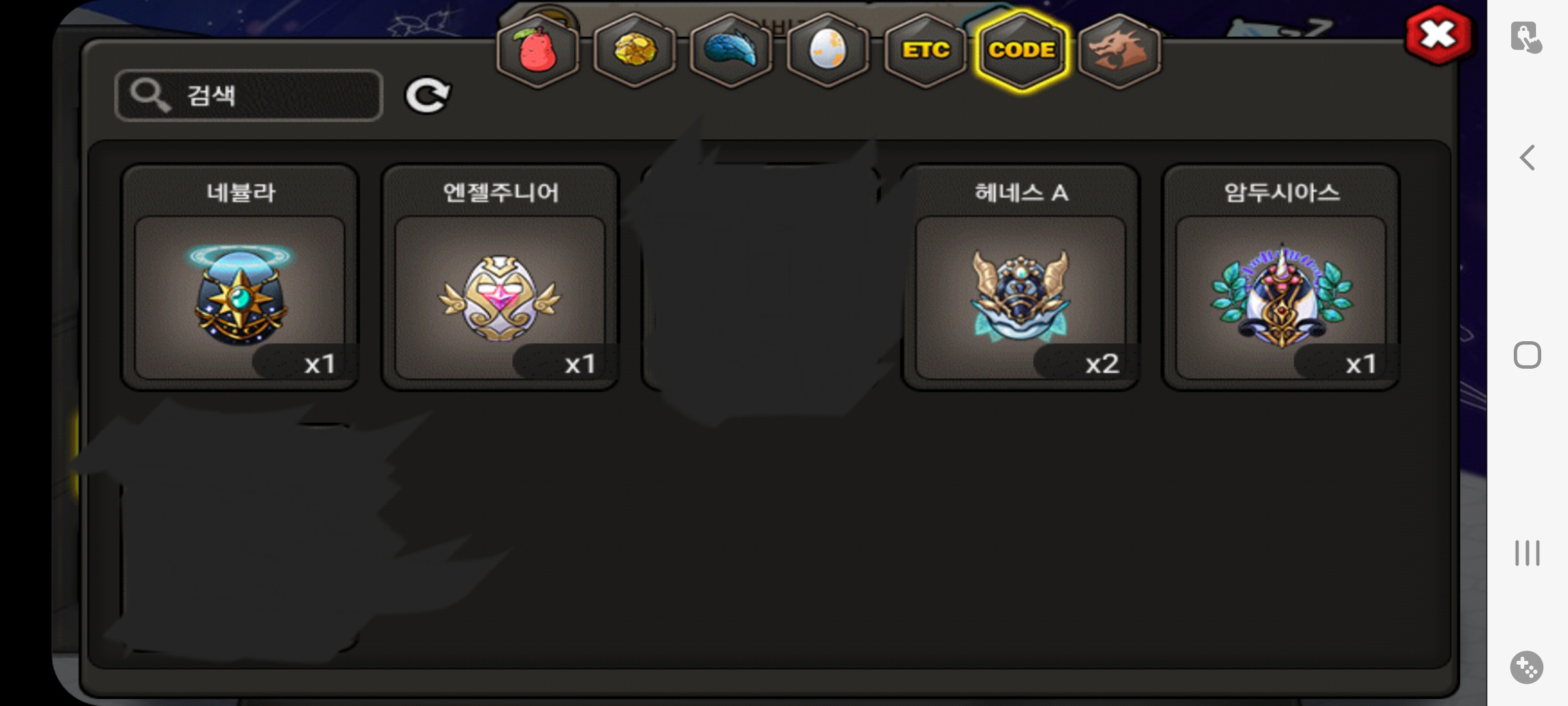Viewport: 1568px width, 706px height.
Task: Select the 네뷸라 egg item
Action: (240, 277)
